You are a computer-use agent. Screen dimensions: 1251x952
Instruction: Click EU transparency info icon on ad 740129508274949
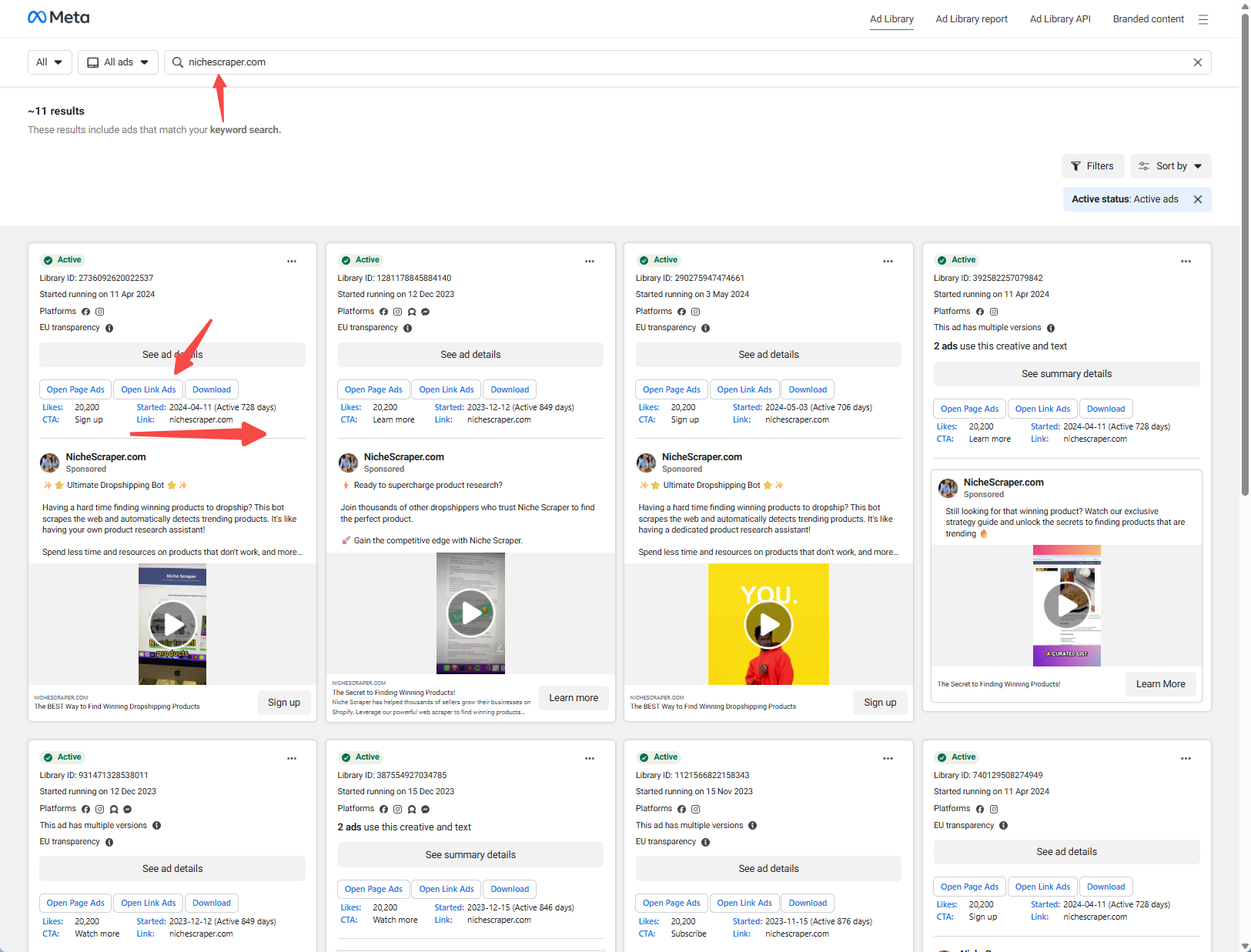(x=1003, y=826)
